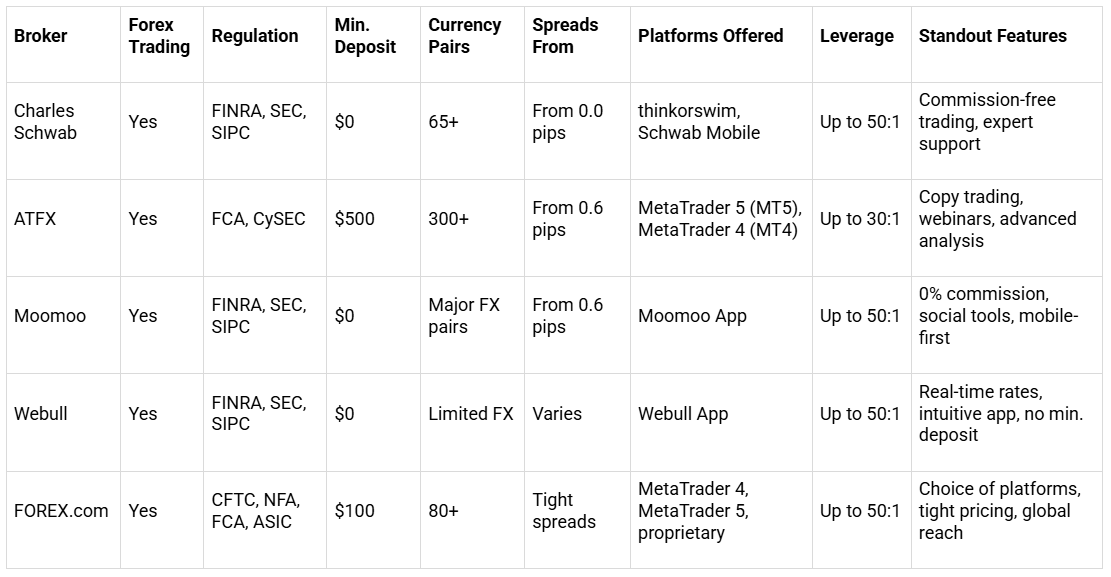Click the FOREX.com broker name
The height and width of the screenshot is (577, 1111).
pyautogui.click(x=61, y=511)
